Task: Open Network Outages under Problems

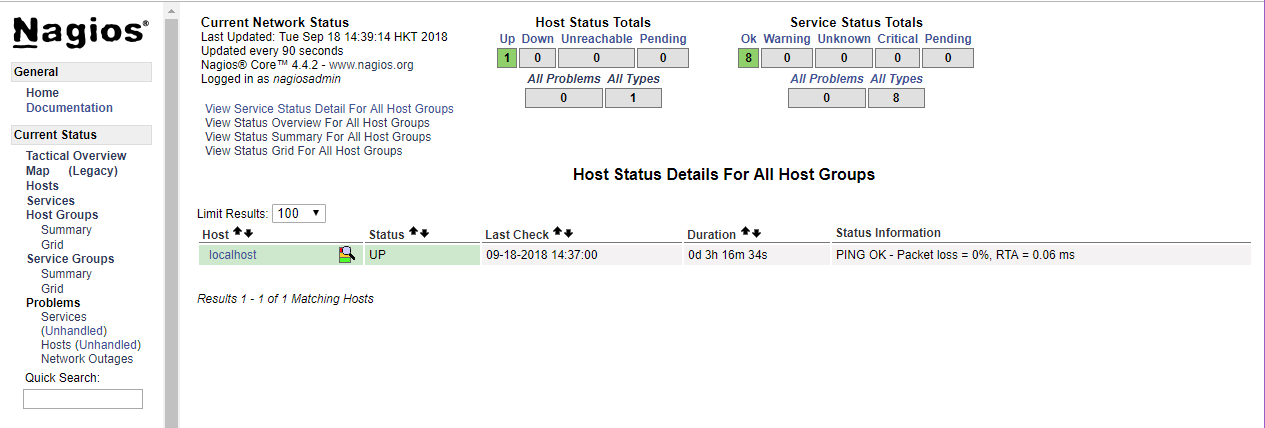Action: pos(87,359)
